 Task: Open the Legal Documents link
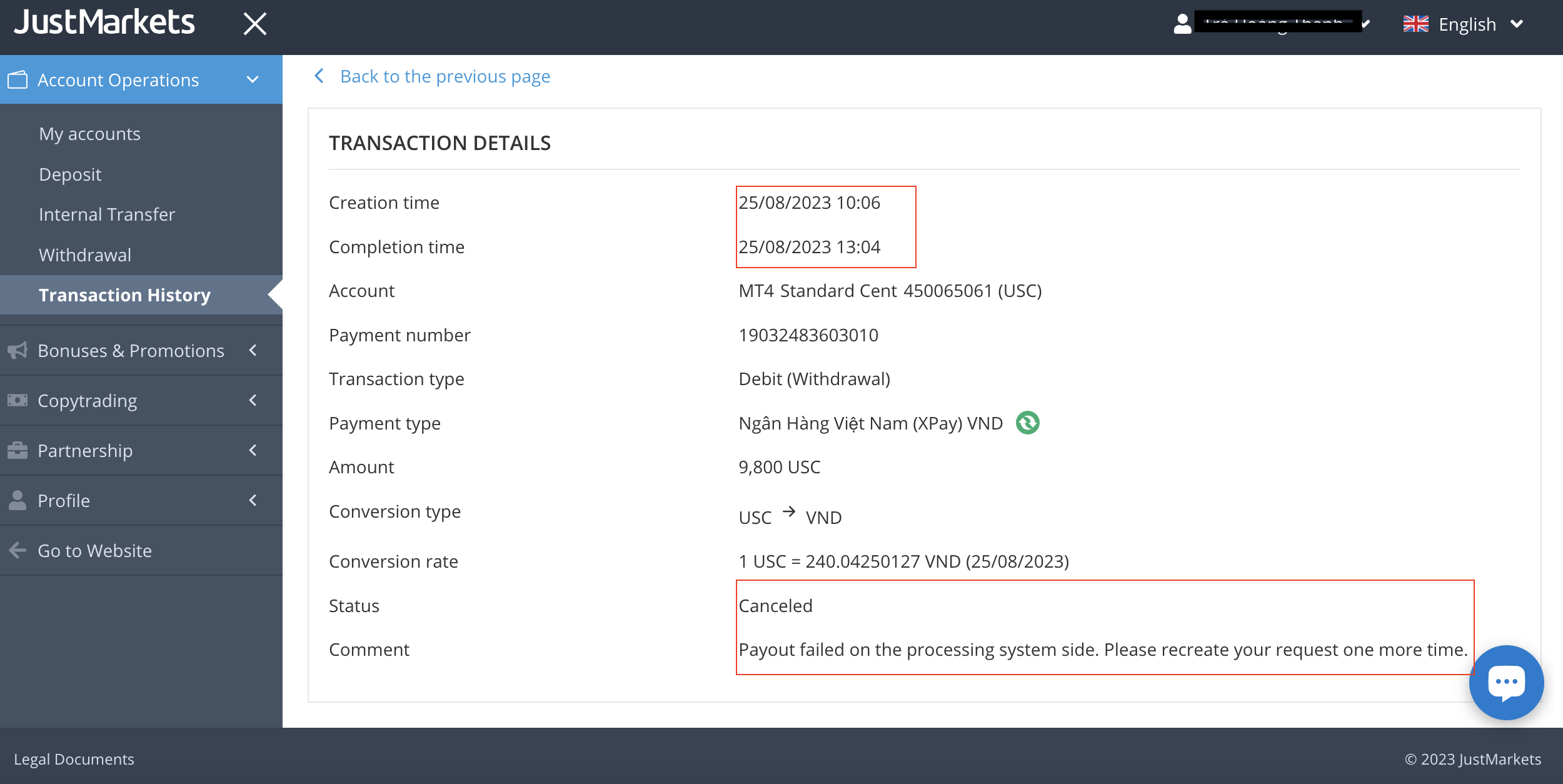(74, 759)
